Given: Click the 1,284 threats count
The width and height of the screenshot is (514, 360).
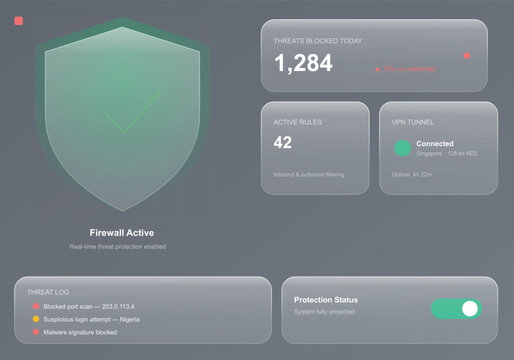Looking at the screenshot, I should click(303, 63).
